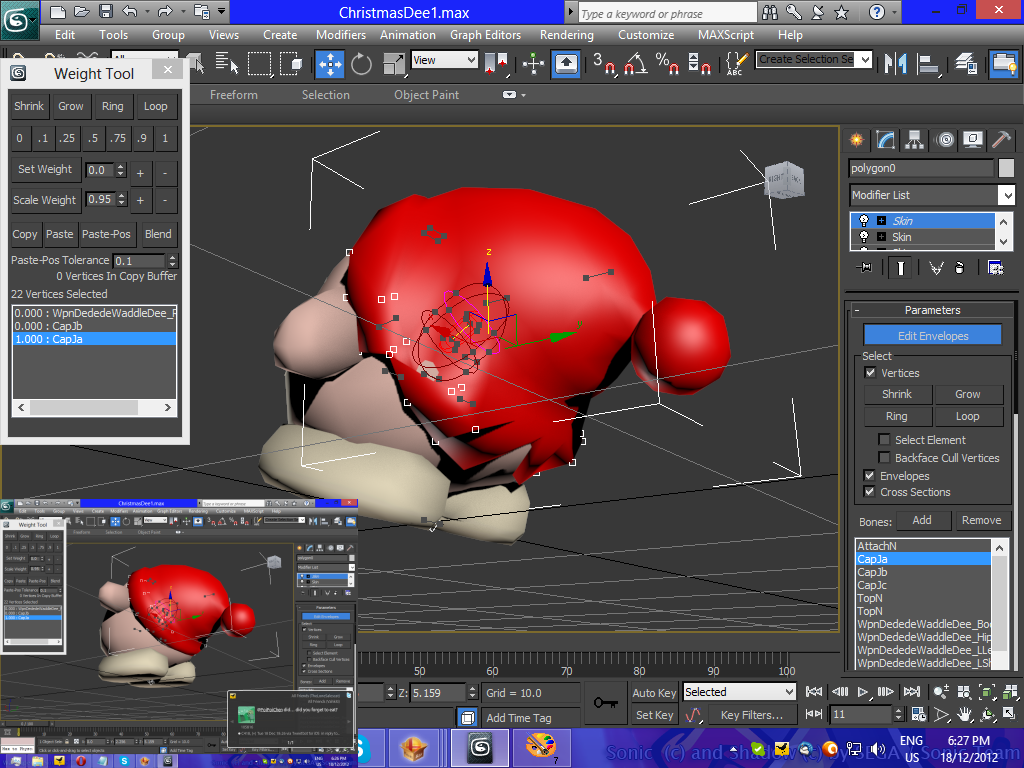This screenshot has height=768, width=1024.
Task: Click the Blend button in Weight Tool
Action: tap(158, 234)
